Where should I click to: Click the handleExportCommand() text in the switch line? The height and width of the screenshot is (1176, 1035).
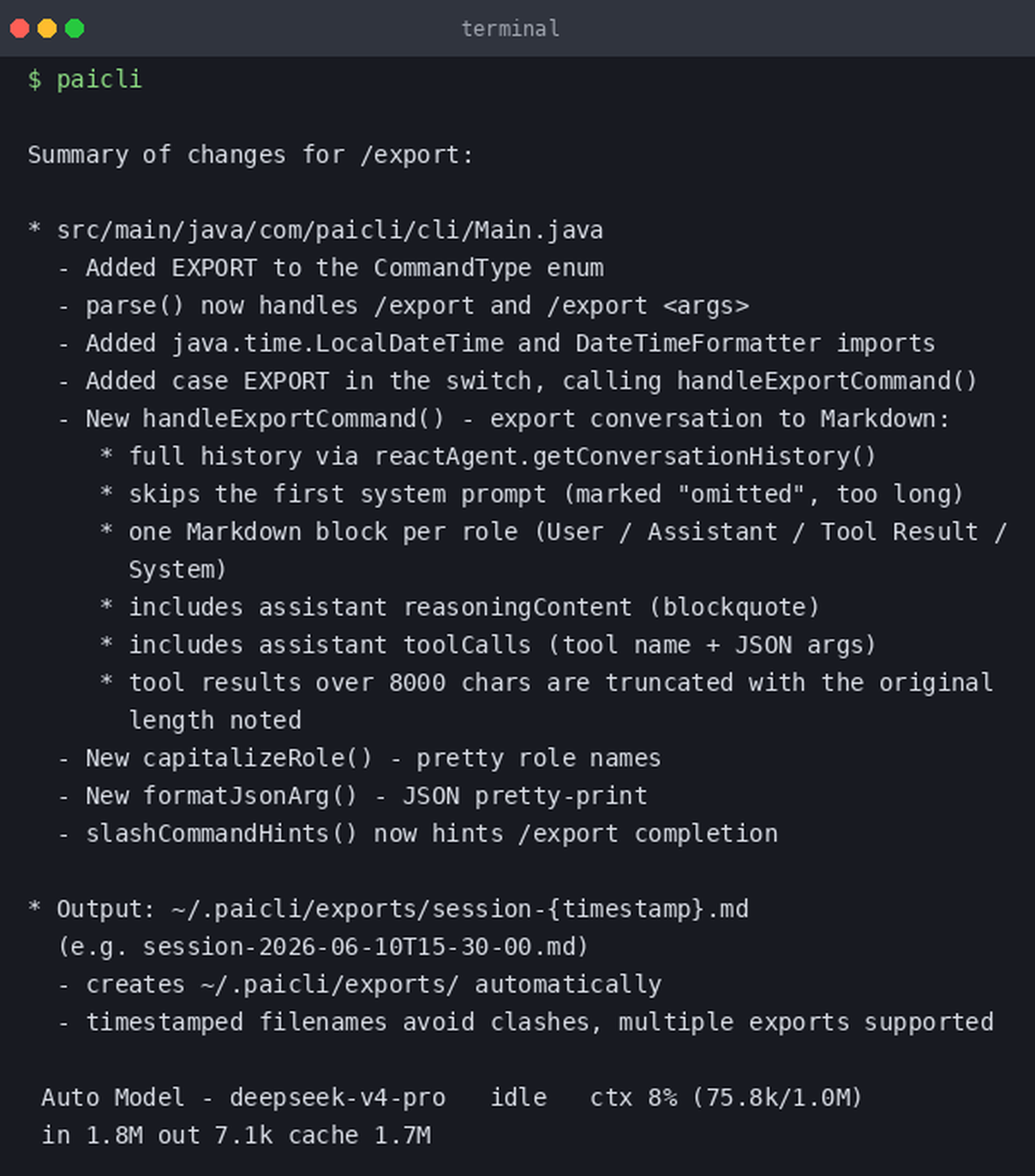(827, 381)
